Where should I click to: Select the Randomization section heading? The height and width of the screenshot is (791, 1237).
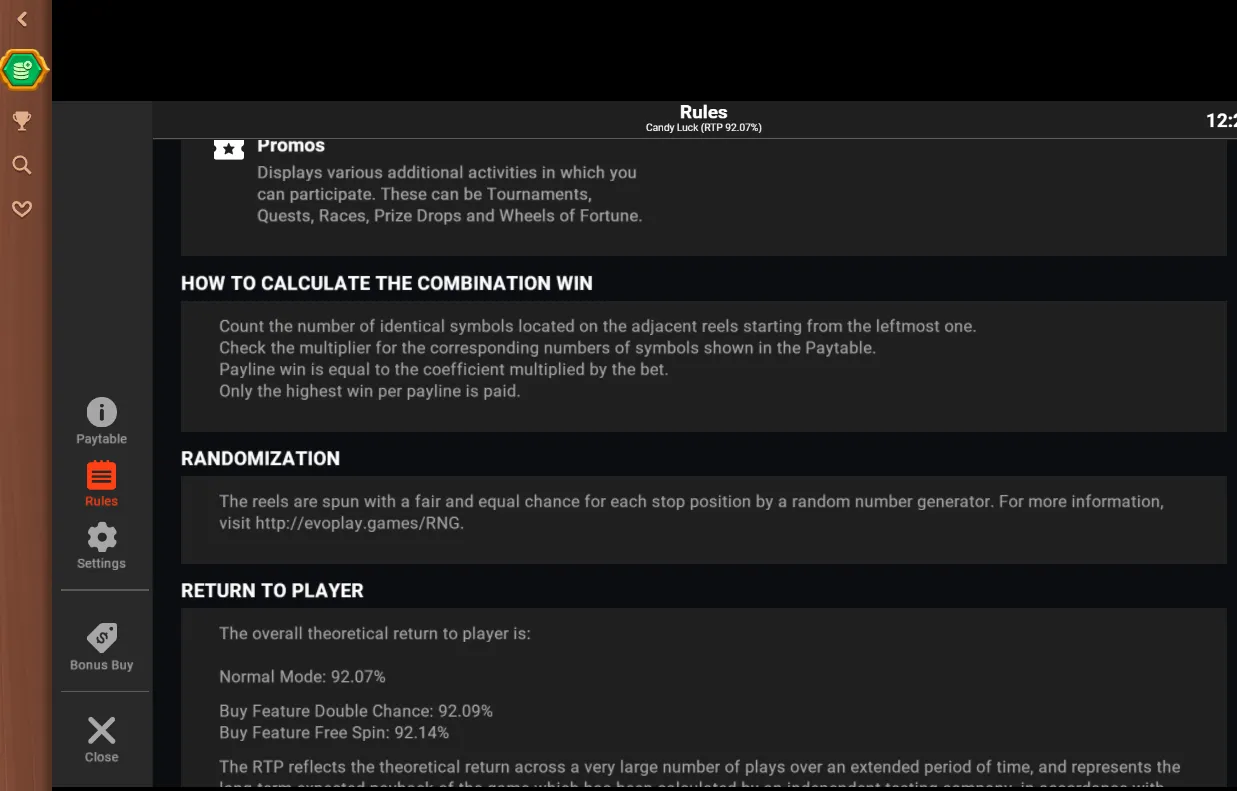click(x=260, y=458)
